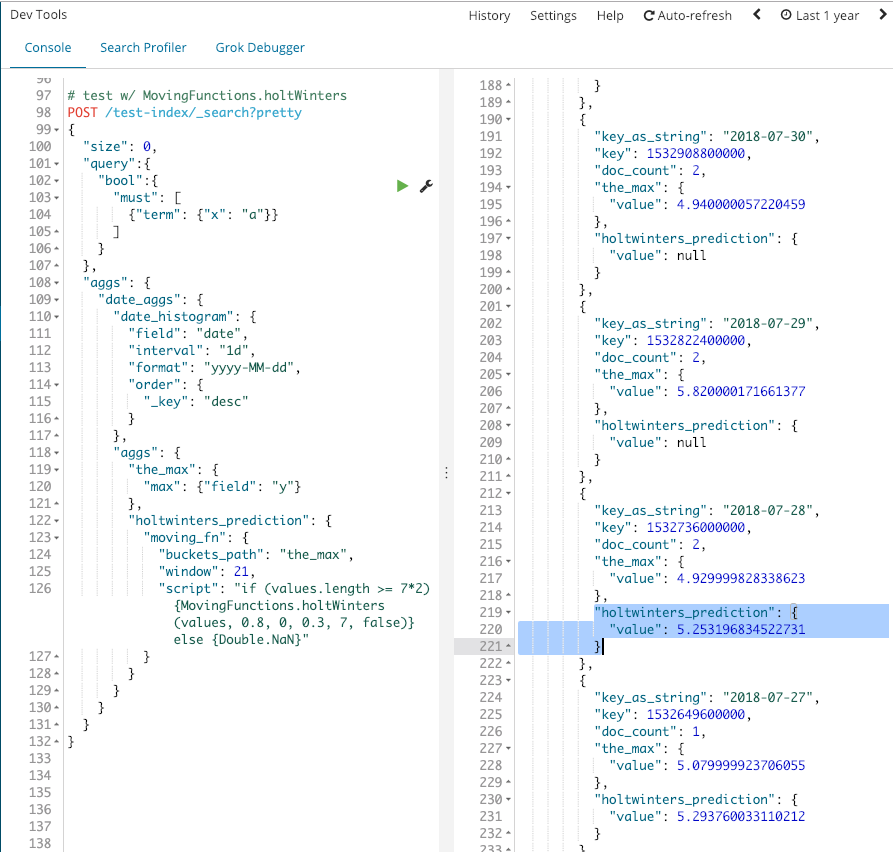The width and height of the screenshot is (893, 852).
Task: Collapse the the_max block at line 119
Action: pyautogui.click(x=56, y=470)
